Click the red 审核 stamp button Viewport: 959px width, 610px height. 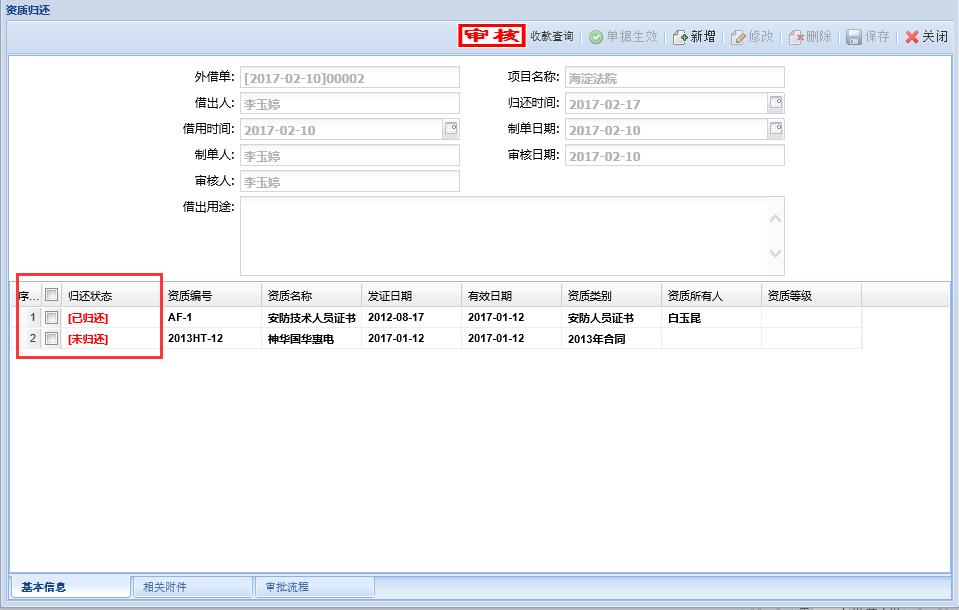click(x=492, y=36)
